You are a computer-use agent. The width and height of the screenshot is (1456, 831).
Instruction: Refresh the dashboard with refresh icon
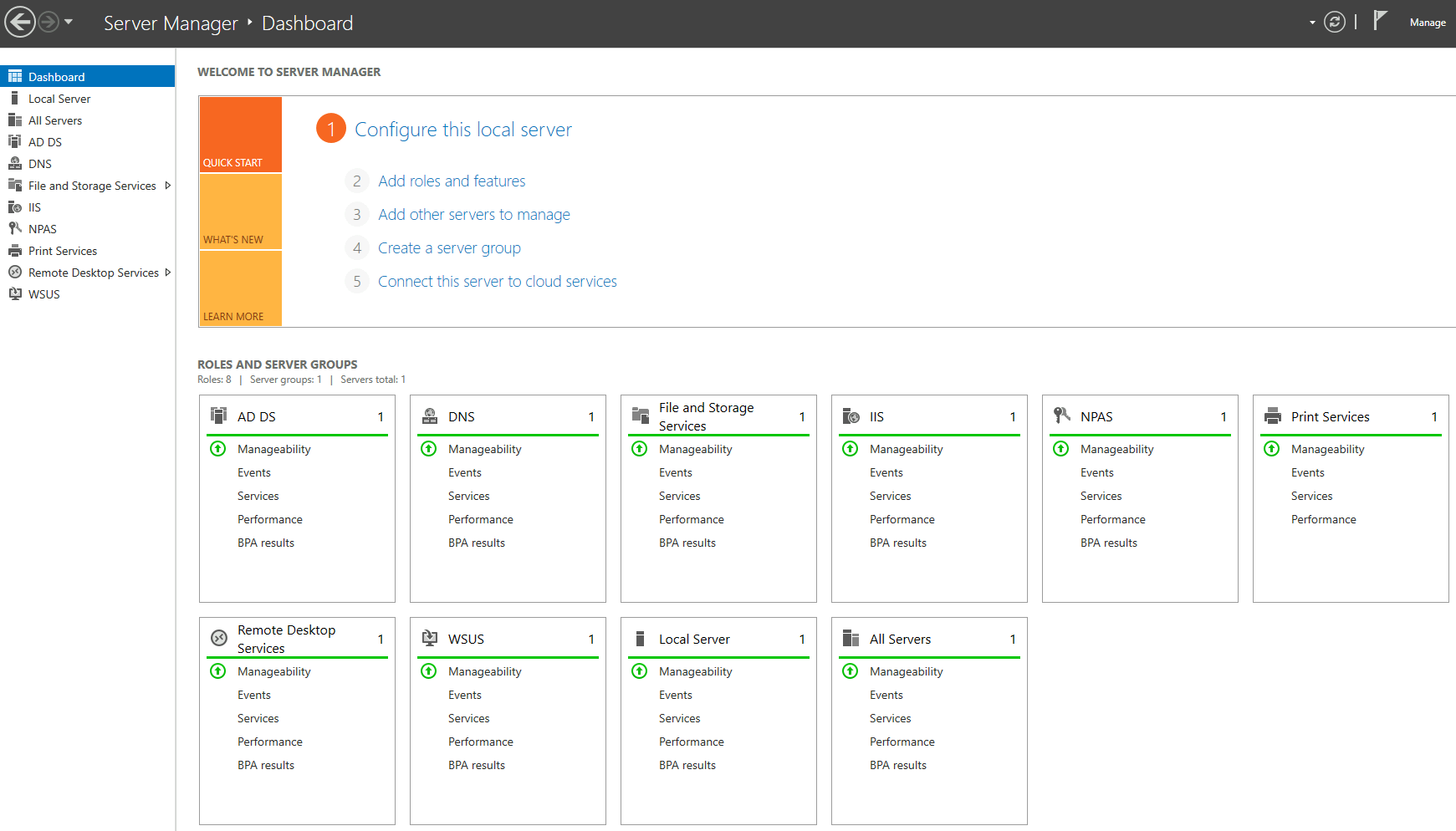coord(1335,23)
